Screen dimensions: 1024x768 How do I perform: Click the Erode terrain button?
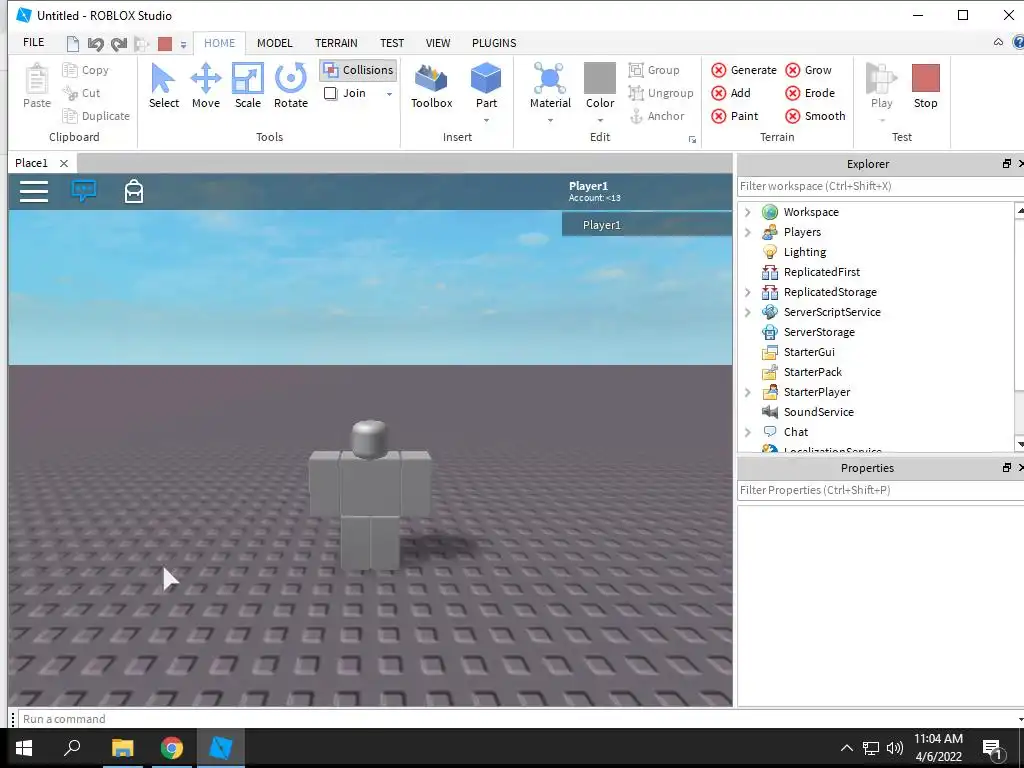click(x=810, y=93)
